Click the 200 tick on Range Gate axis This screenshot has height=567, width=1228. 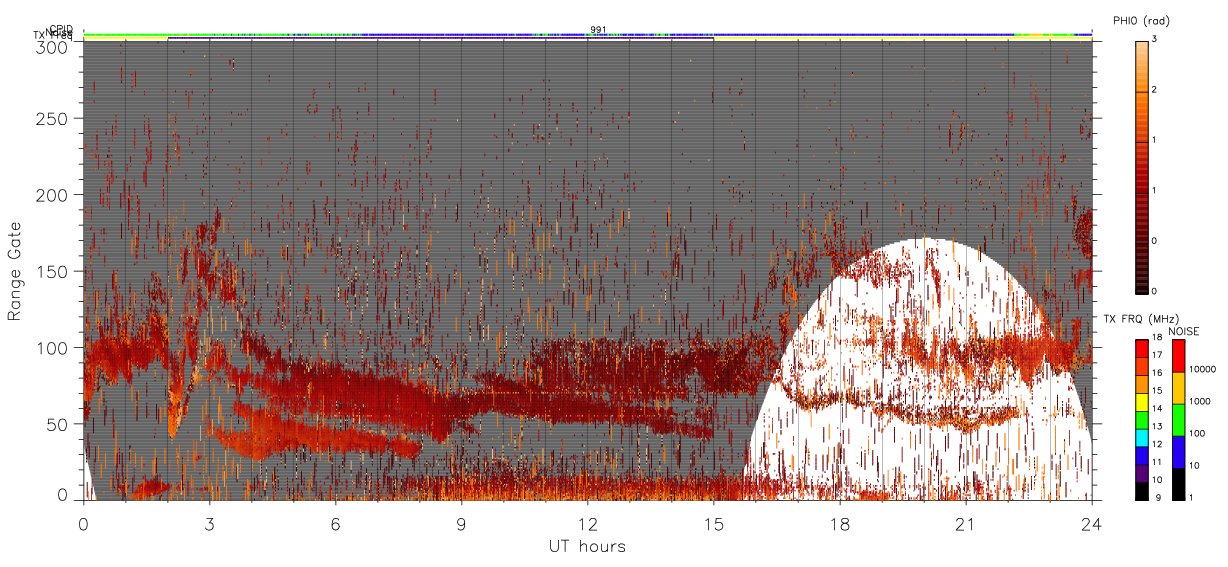[x=54, y=195]
